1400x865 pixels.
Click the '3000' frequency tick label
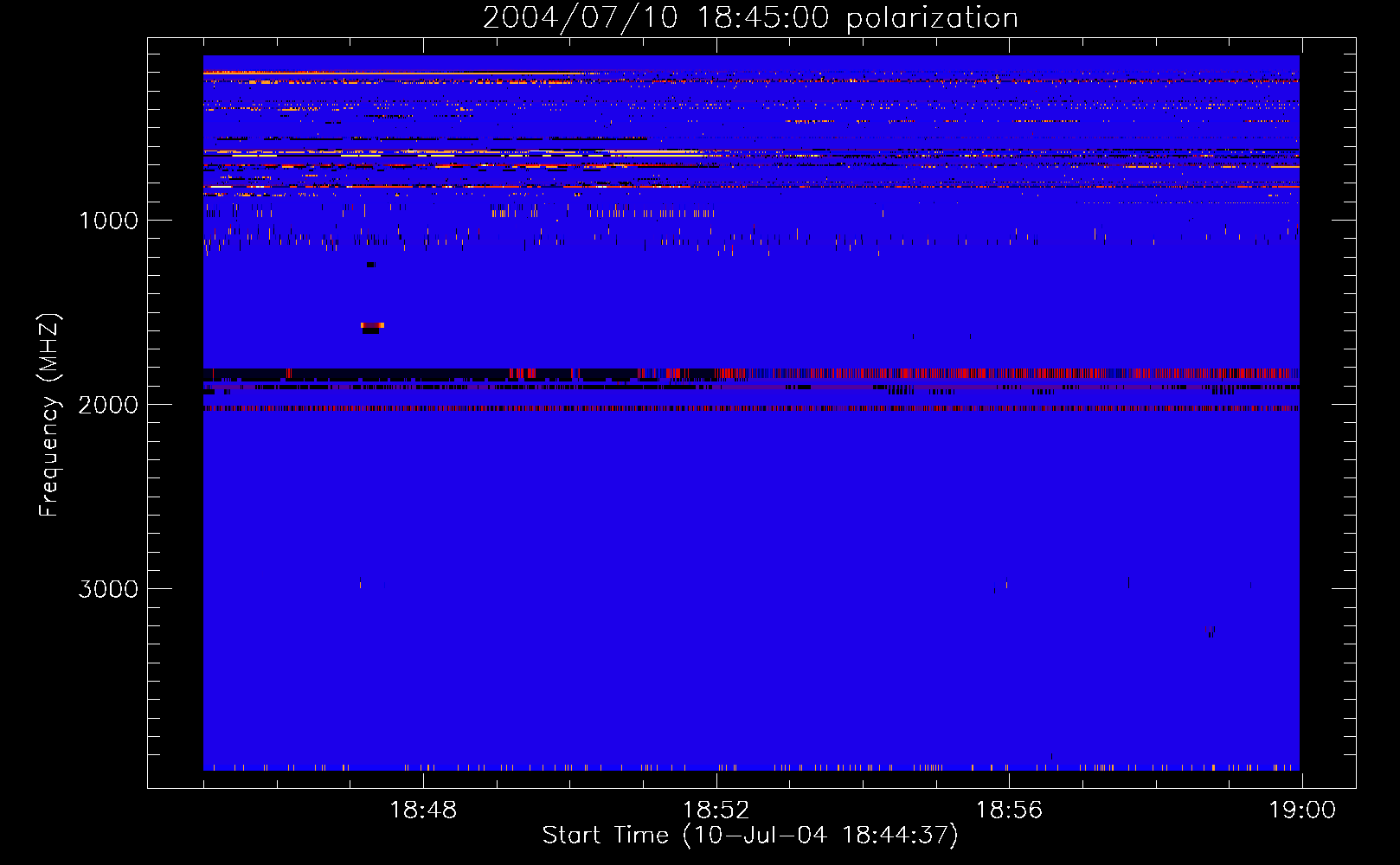tap(108, 589)
